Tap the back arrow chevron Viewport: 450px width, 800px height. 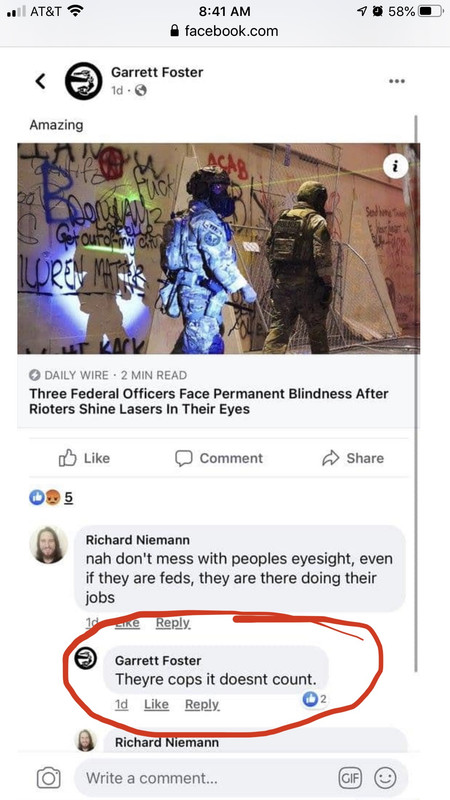click(40, 81)
